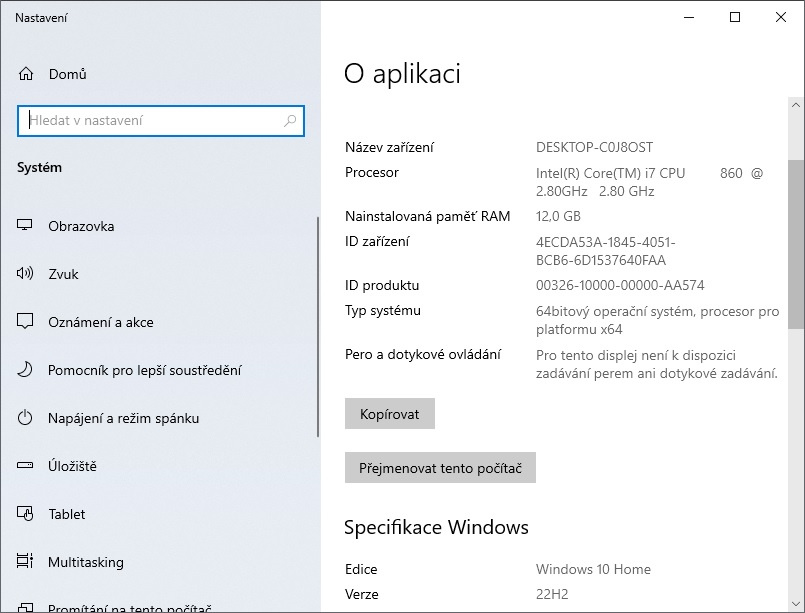
Task: Open Multitasking settings
Action: [24, 562]
